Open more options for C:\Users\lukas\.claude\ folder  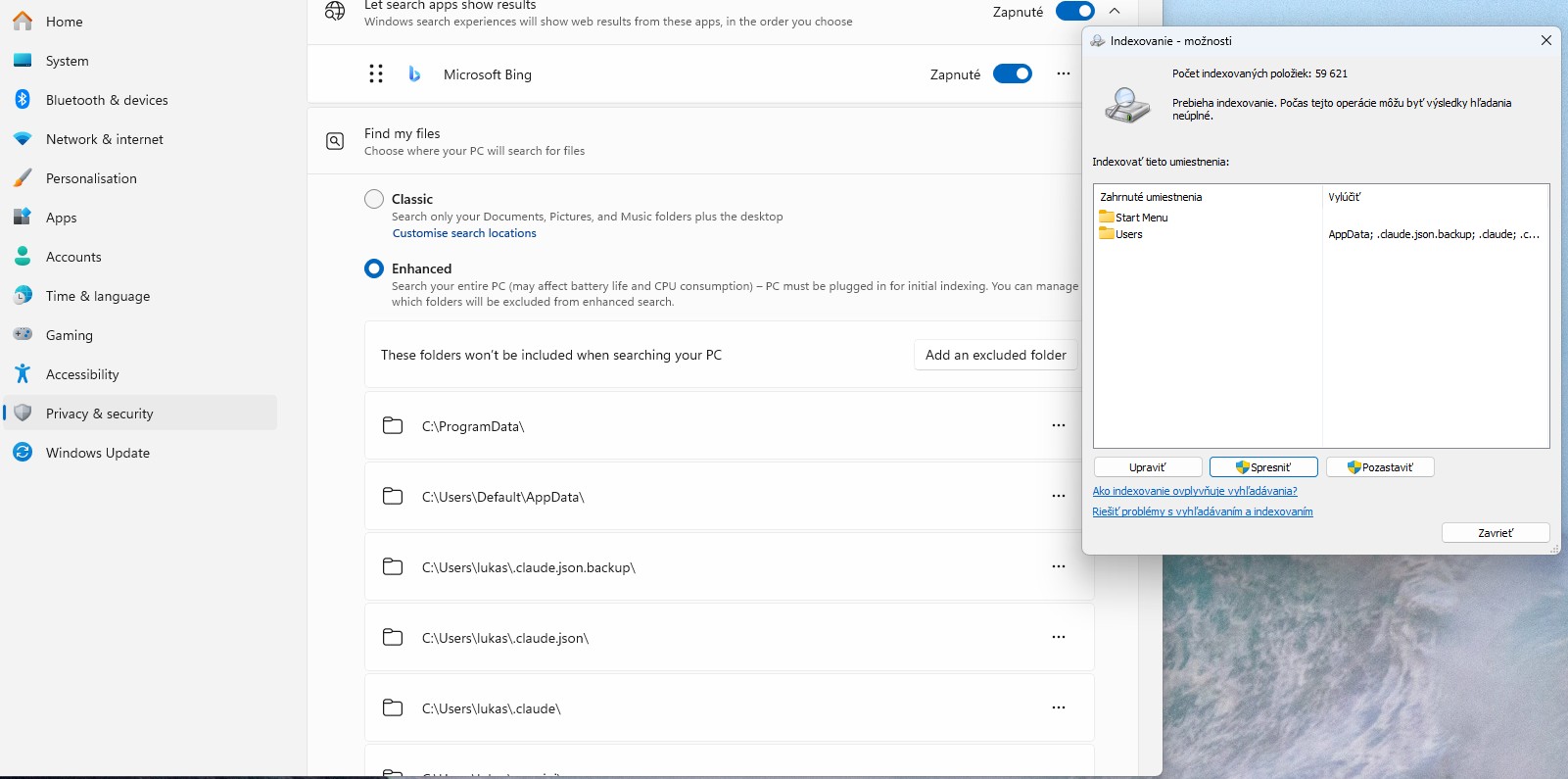point(1058,707)
